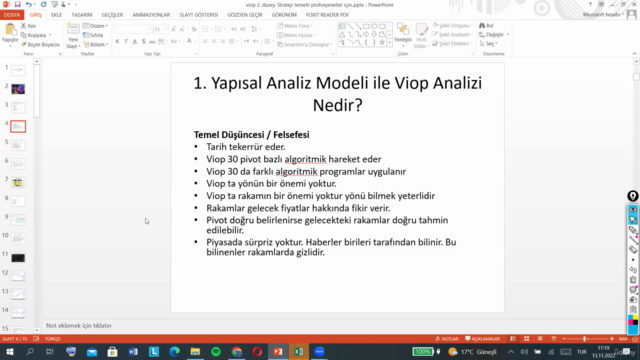The width and height of the screenshot is (640, 360).
Task: Toggle Normal view button in status bar
Action: (513, 339)
